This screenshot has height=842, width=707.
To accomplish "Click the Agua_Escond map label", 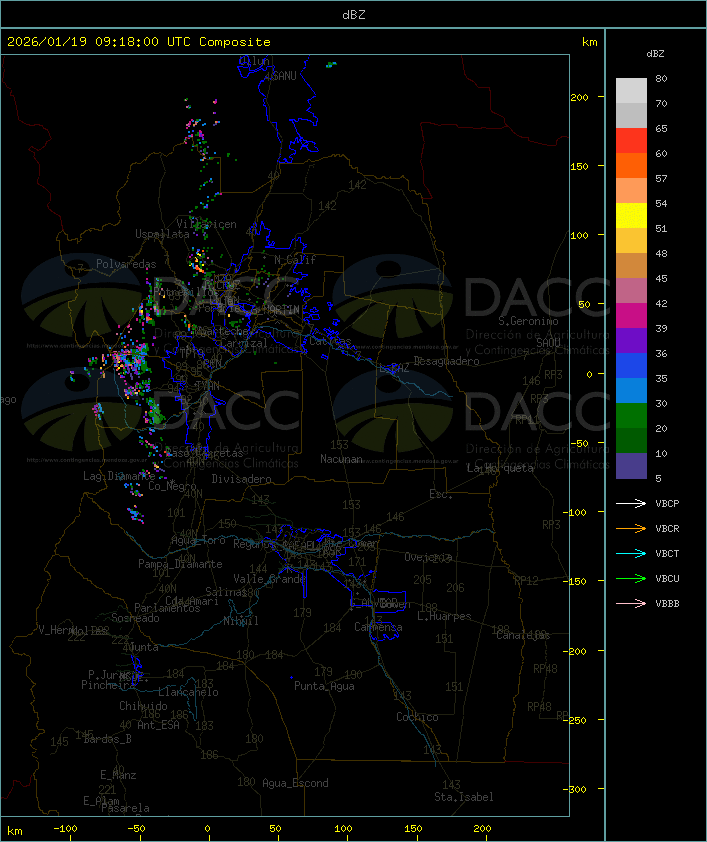I will [x=295, y=783].
